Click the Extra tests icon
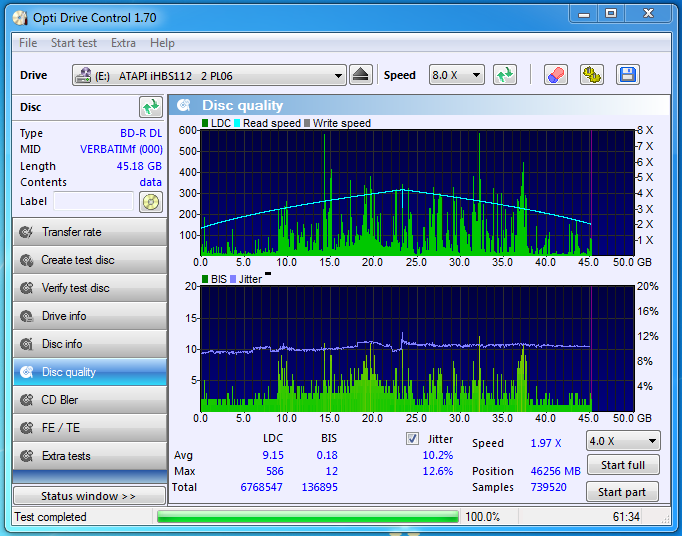 click(26, 456)
